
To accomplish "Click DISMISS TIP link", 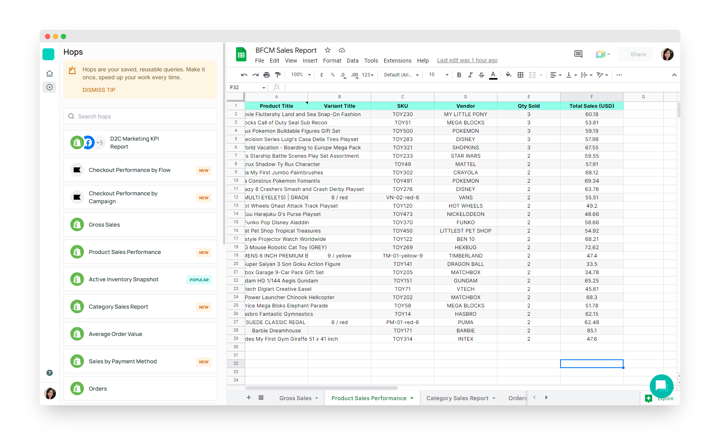I will pos(99,90).
